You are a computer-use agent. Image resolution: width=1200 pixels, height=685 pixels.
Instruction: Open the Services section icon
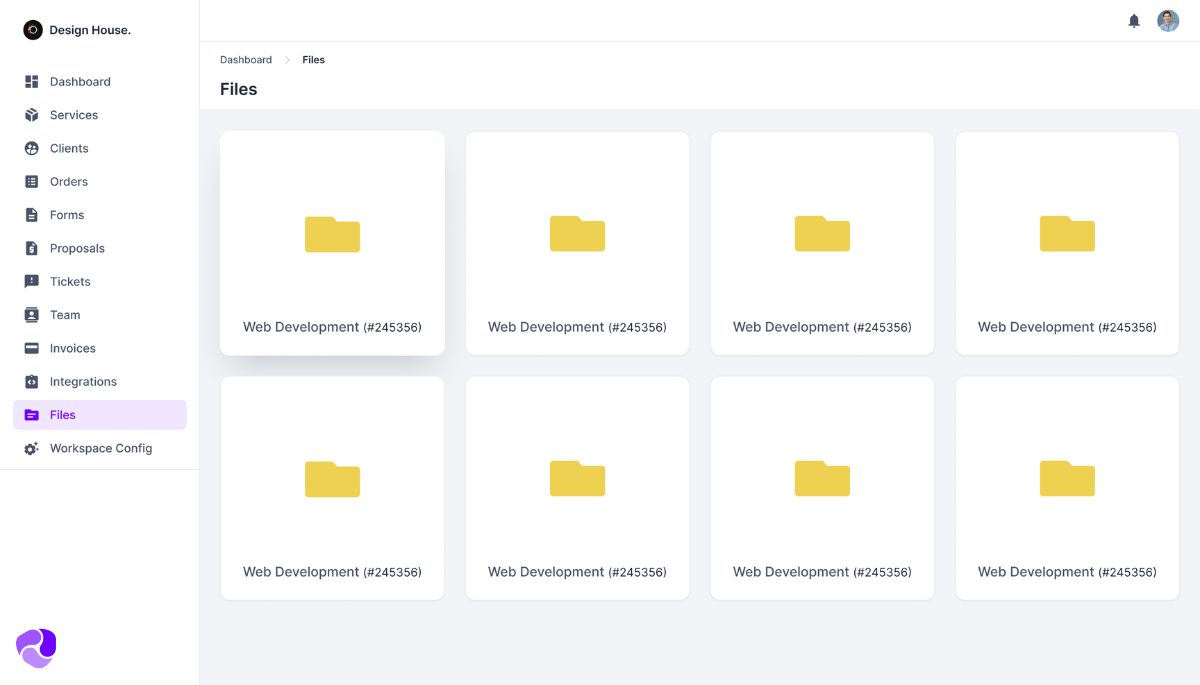(x=31, y=114)
